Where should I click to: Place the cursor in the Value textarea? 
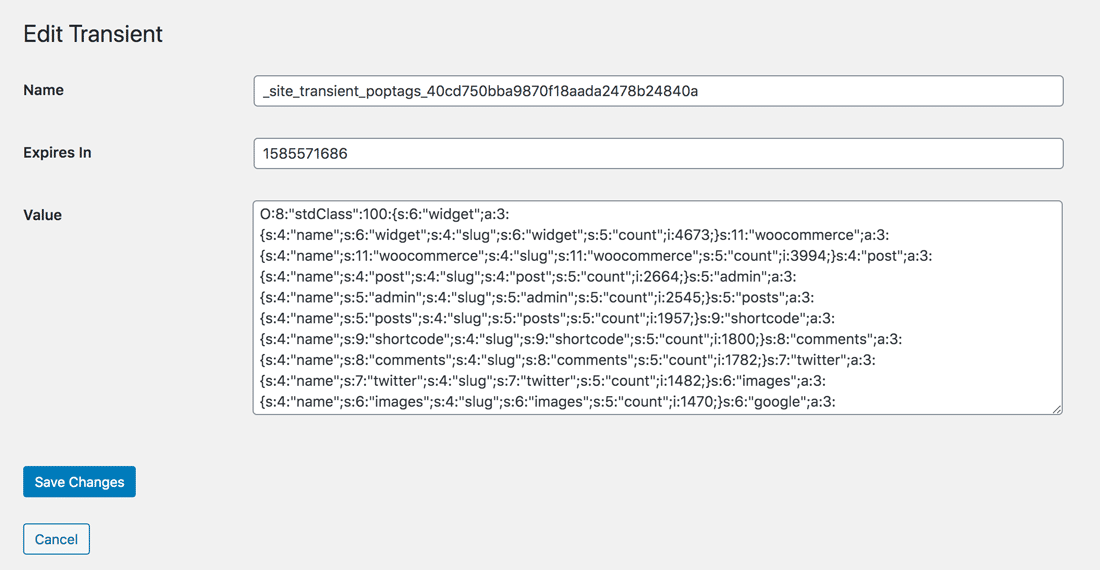click(x=657, y=308)
